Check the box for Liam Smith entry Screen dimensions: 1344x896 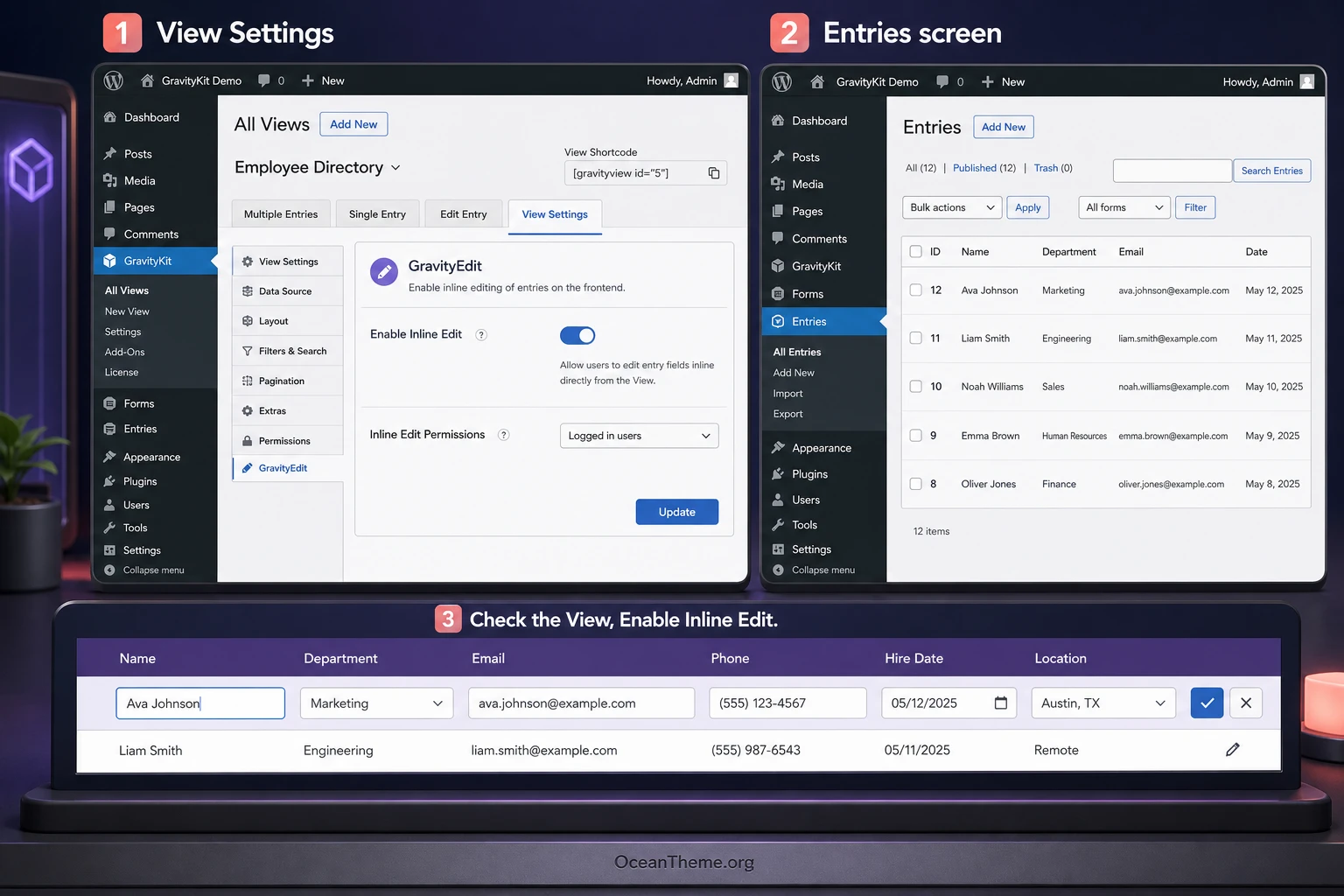point(915,339)
